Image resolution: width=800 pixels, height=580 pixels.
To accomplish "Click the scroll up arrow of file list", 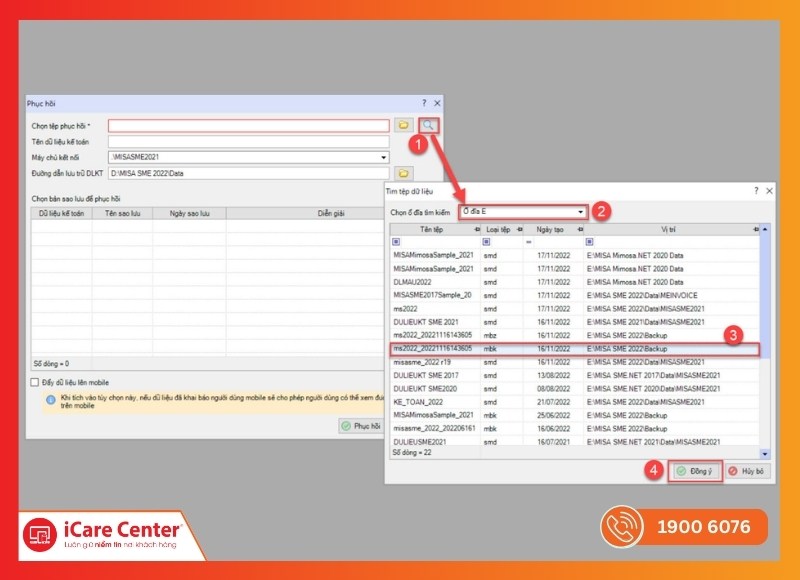I will pos(765,230).
